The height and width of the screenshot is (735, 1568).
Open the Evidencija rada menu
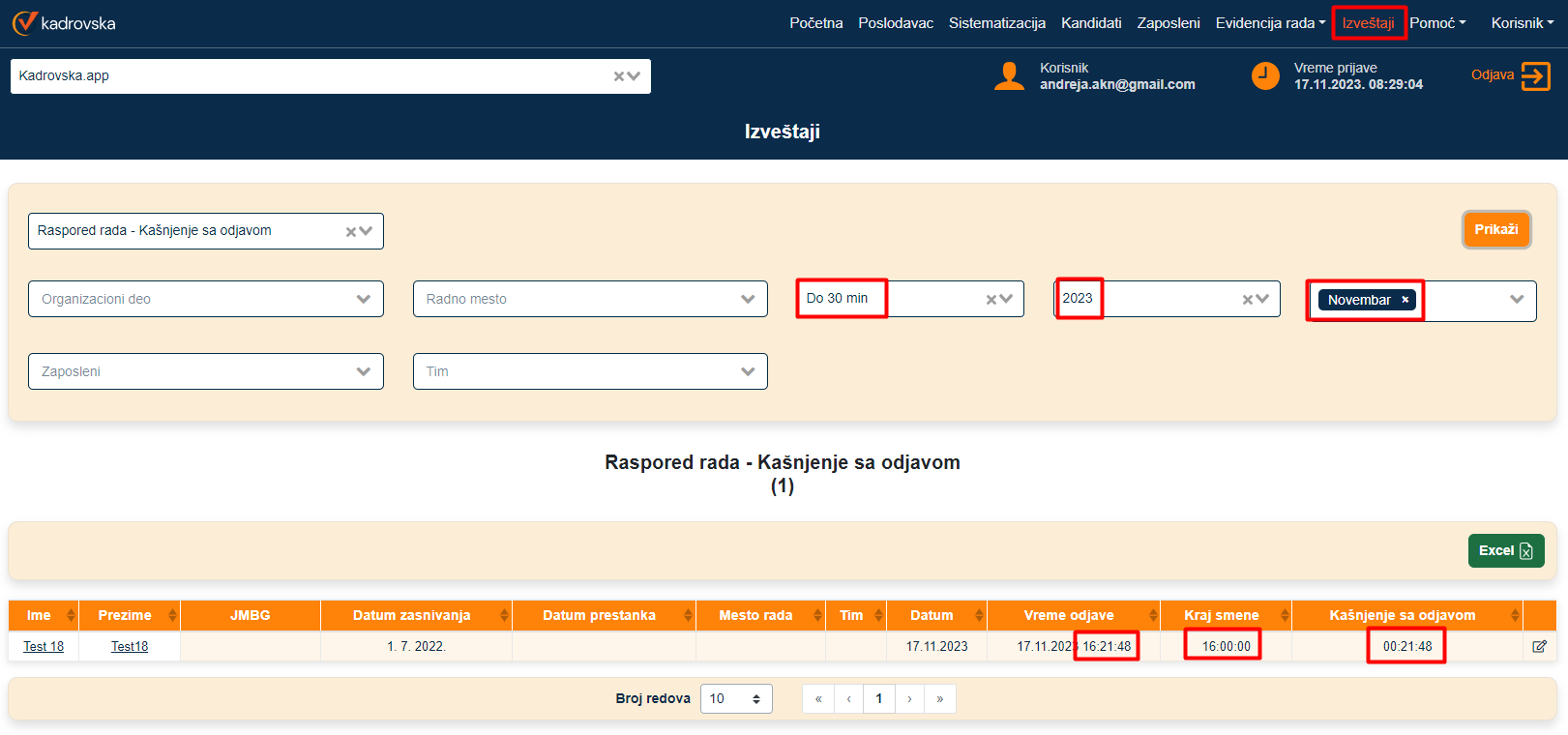pos(1270,23)
